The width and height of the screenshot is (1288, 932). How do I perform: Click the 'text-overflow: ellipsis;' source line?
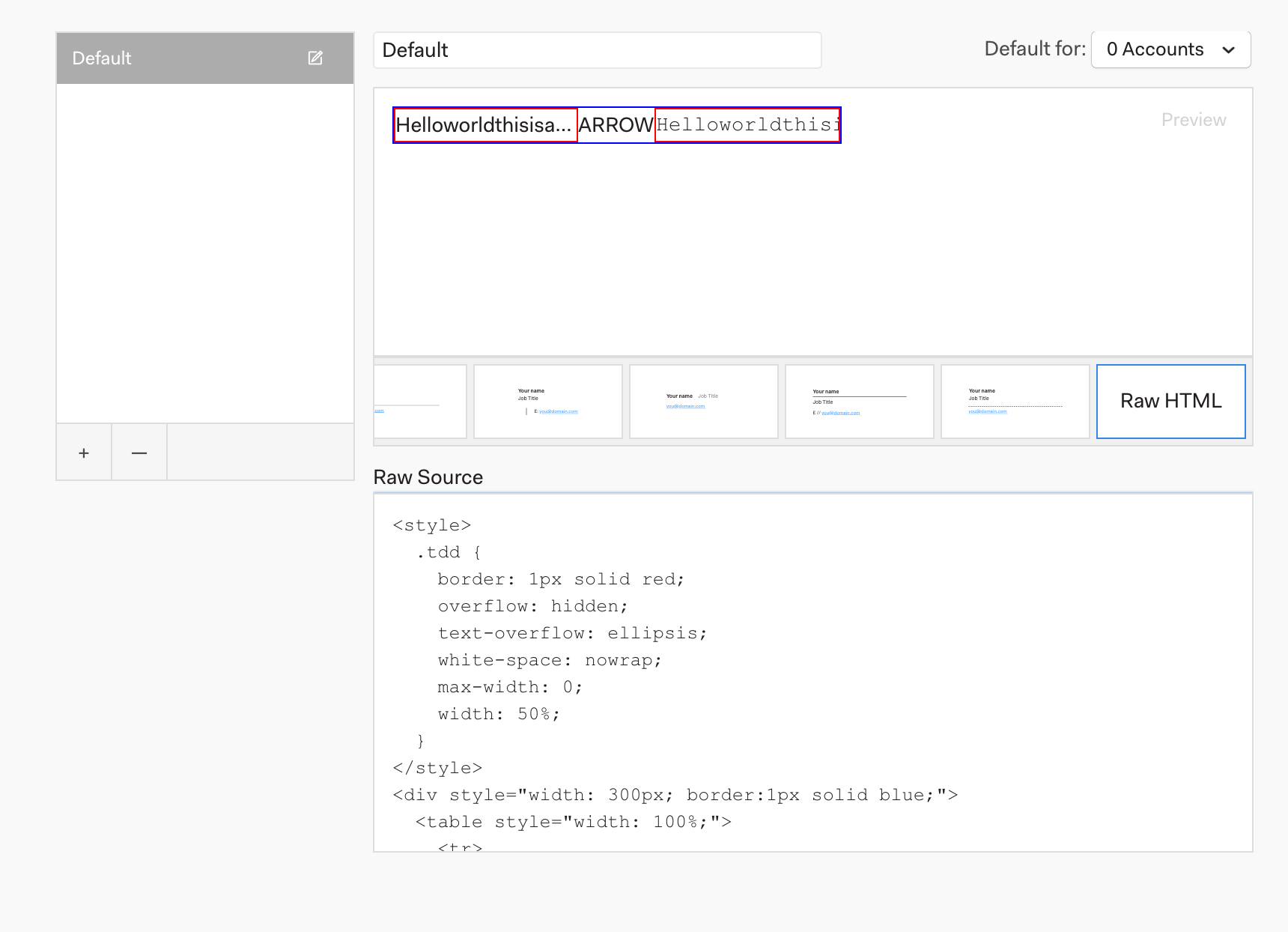(573, 633)
